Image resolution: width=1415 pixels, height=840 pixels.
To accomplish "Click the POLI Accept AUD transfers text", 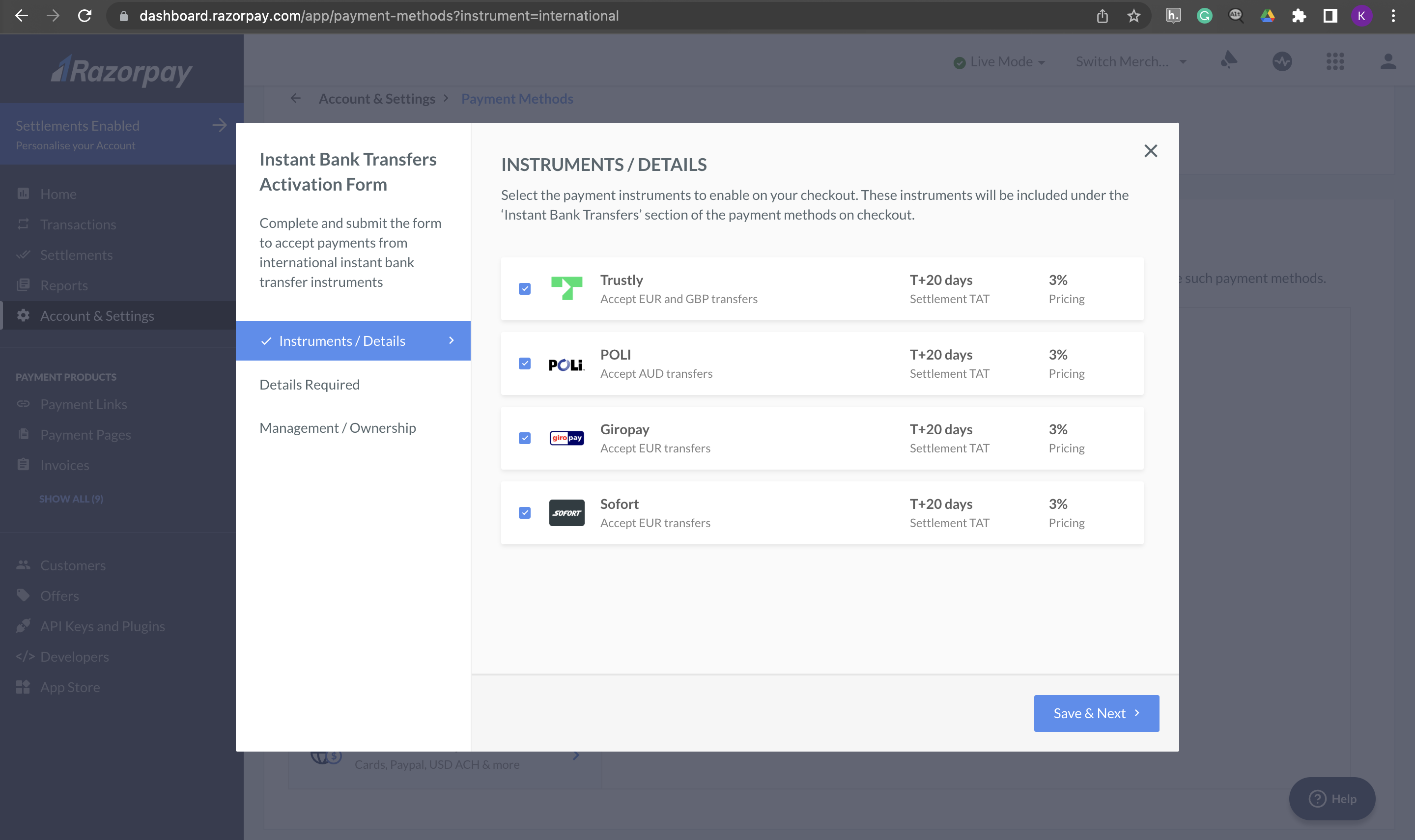I will (656, 374).
